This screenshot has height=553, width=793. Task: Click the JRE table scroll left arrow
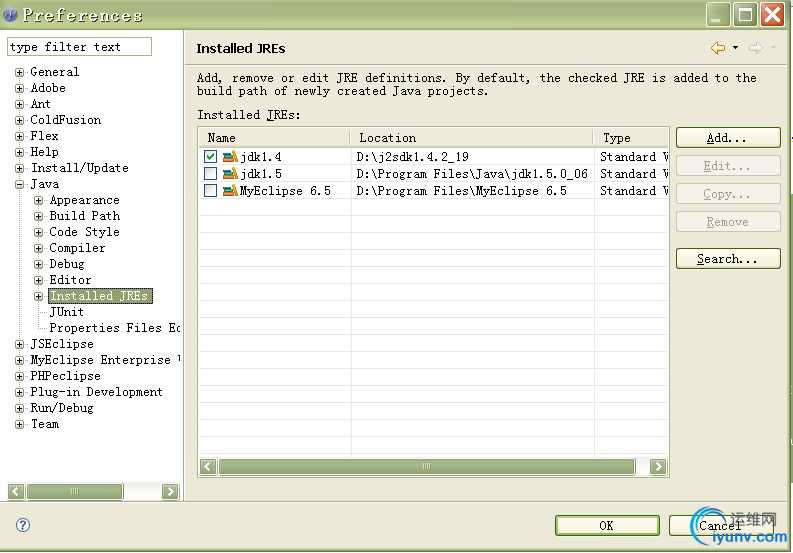(208, 466)
